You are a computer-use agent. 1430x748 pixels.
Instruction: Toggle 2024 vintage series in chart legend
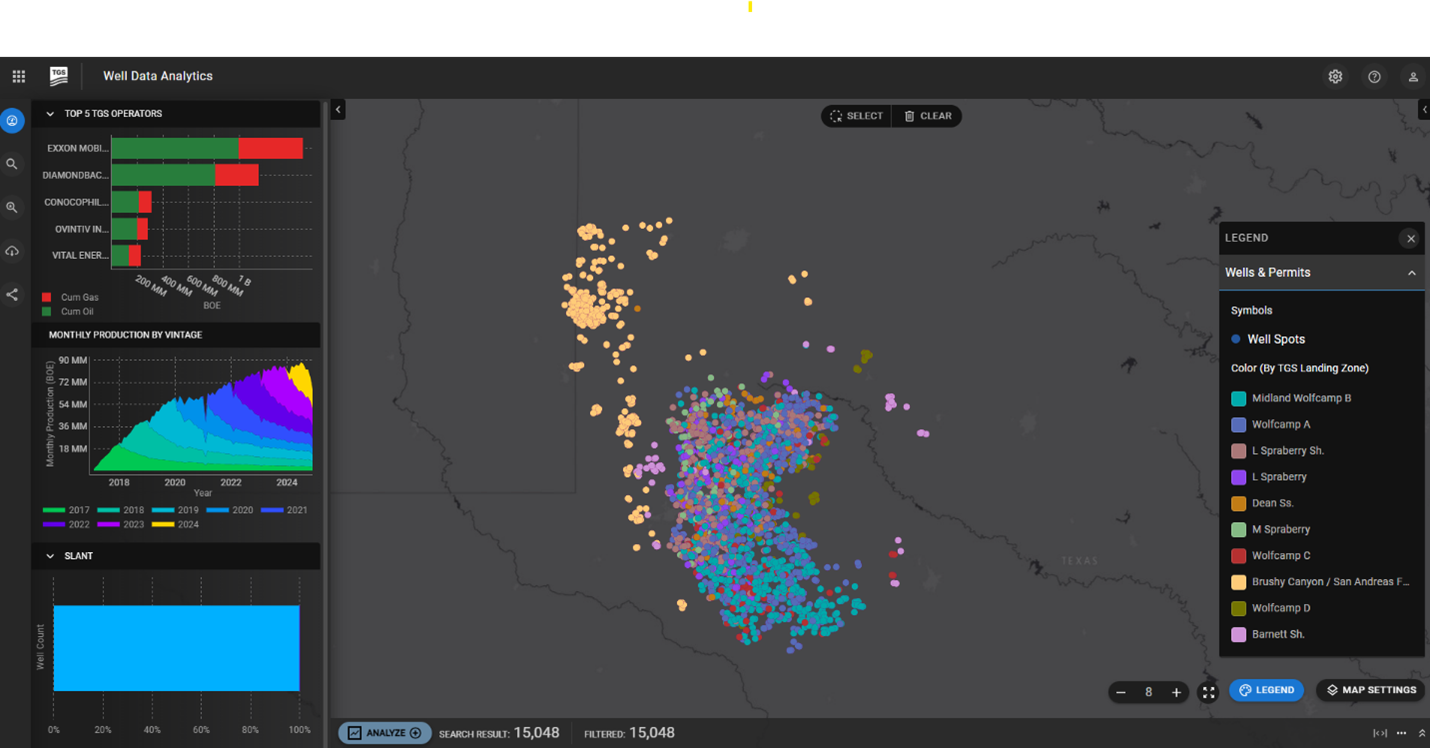pyautogui.click(x=161, y=524)
